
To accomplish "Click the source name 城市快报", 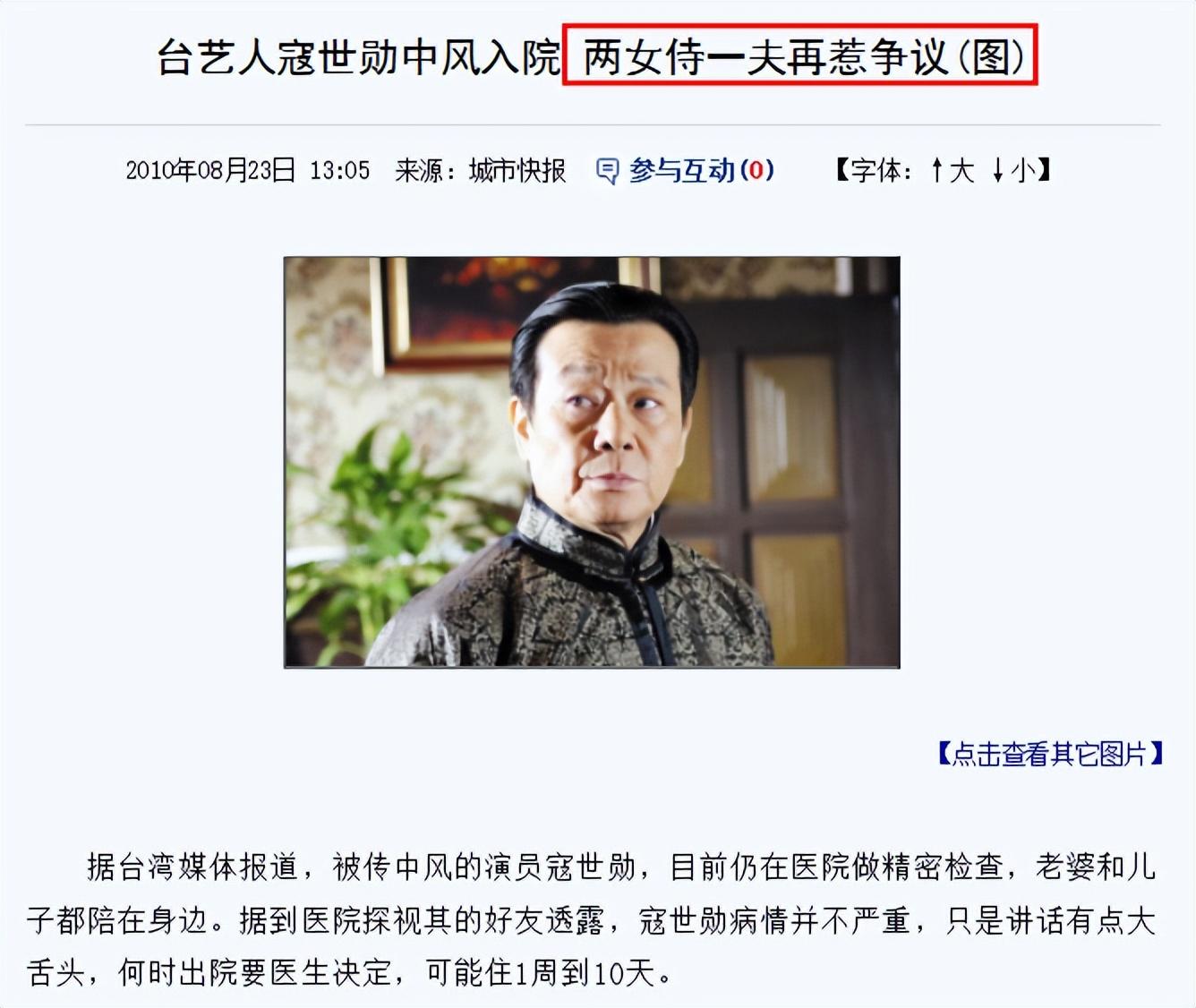I will (517, 170).
